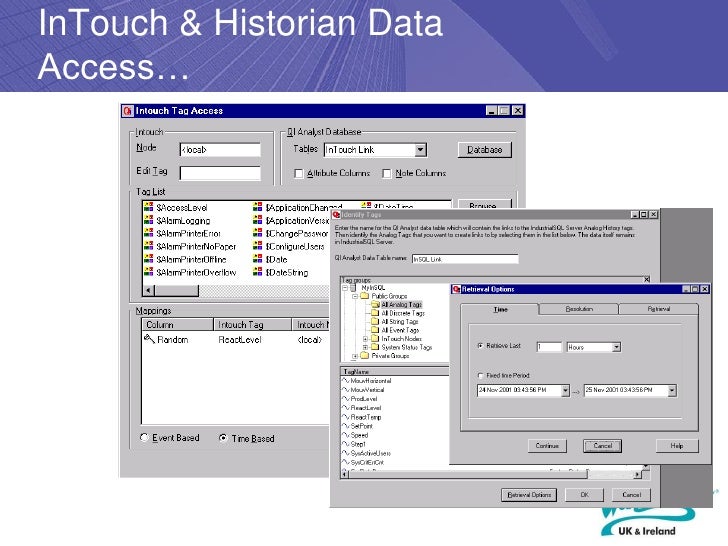Click the All Event Tags folder icon
The height and width of the screenshot is (546, 728).
(375, 330)
